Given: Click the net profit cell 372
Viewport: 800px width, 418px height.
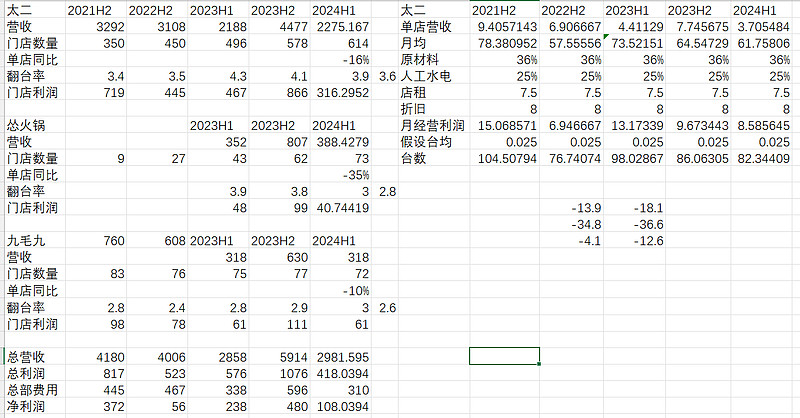Looking at the screenshot, I should coord(96,406).
